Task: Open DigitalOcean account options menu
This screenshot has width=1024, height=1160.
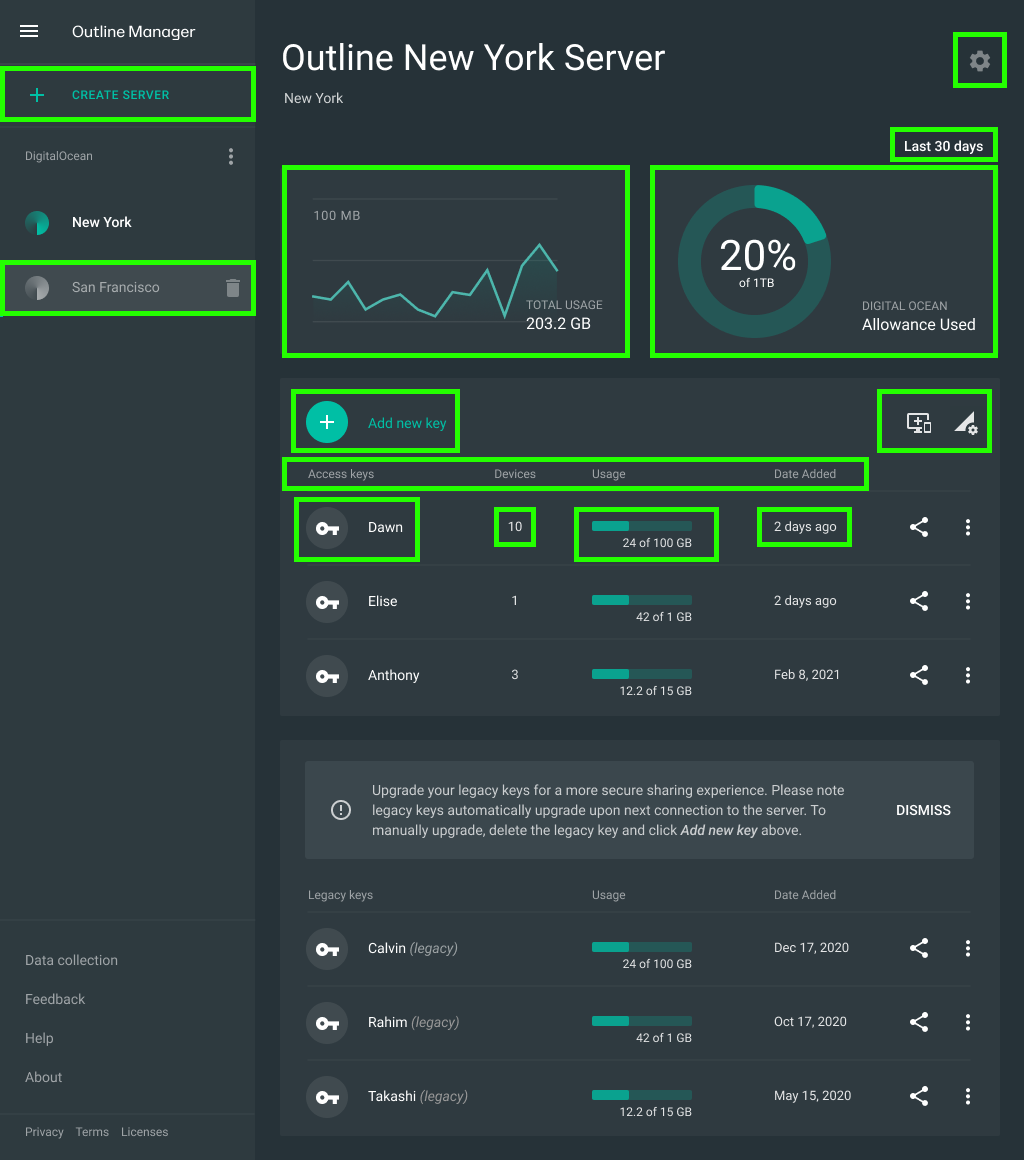Action: pos(231,156)
